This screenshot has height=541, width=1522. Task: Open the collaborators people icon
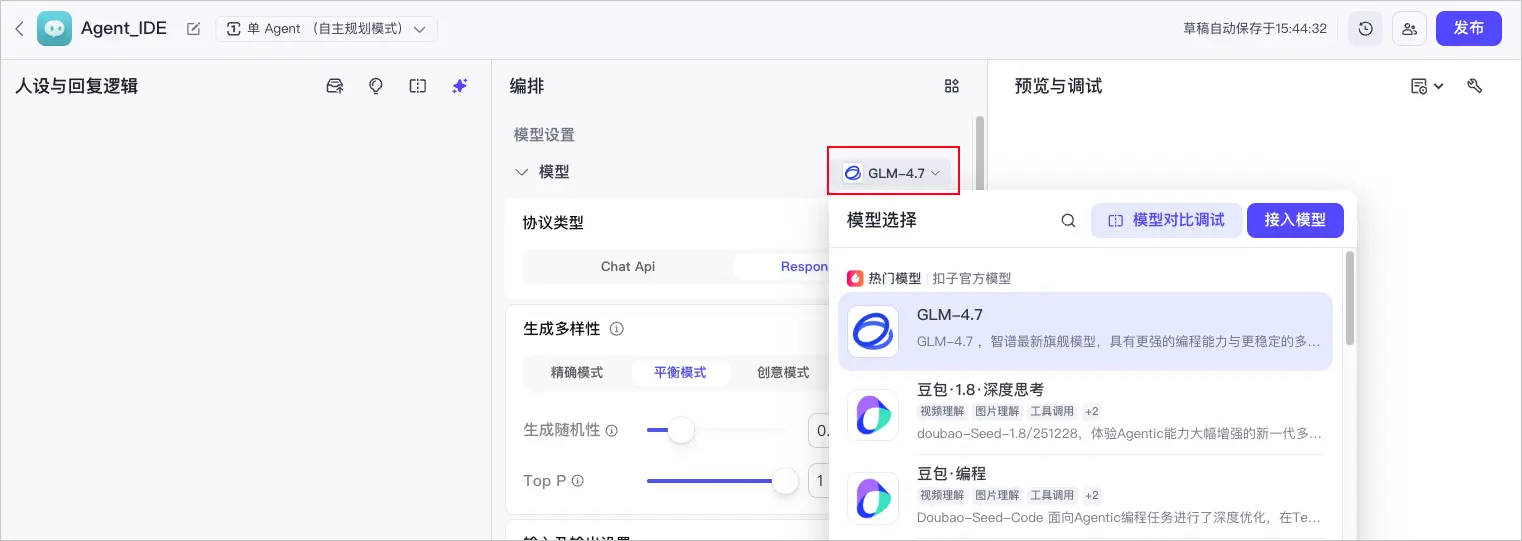(1410, 29)
